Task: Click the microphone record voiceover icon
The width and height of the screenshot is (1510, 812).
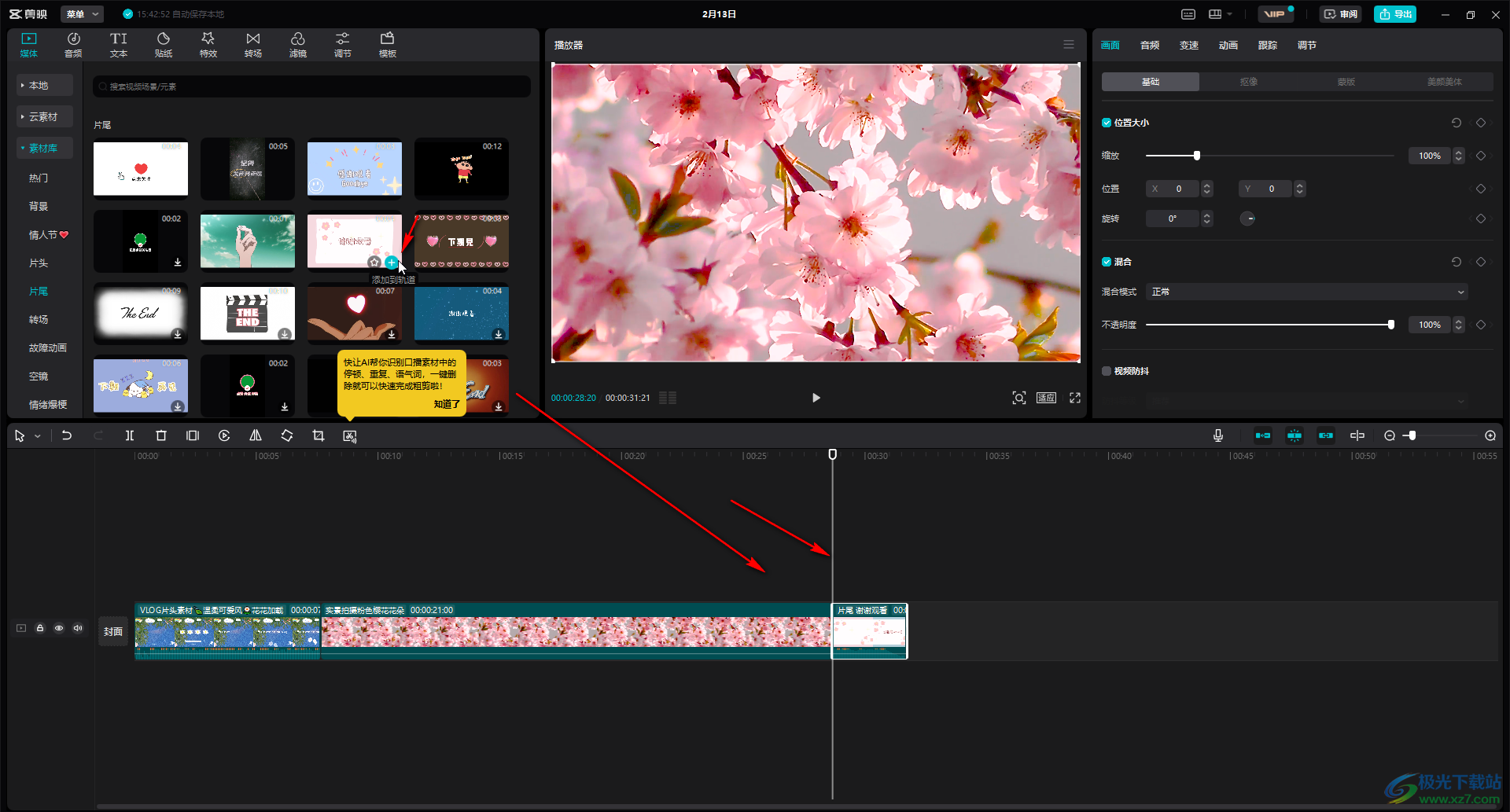Action: pyautogui.click(x=1218, y=435)
